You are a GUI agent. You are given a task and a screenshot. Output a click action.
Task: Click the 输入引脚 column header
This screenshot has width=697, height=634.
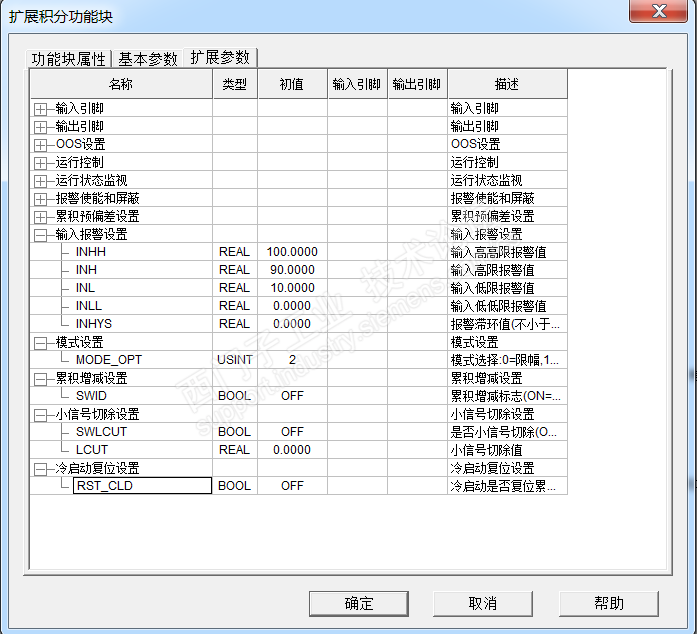(x=357, y=84)
